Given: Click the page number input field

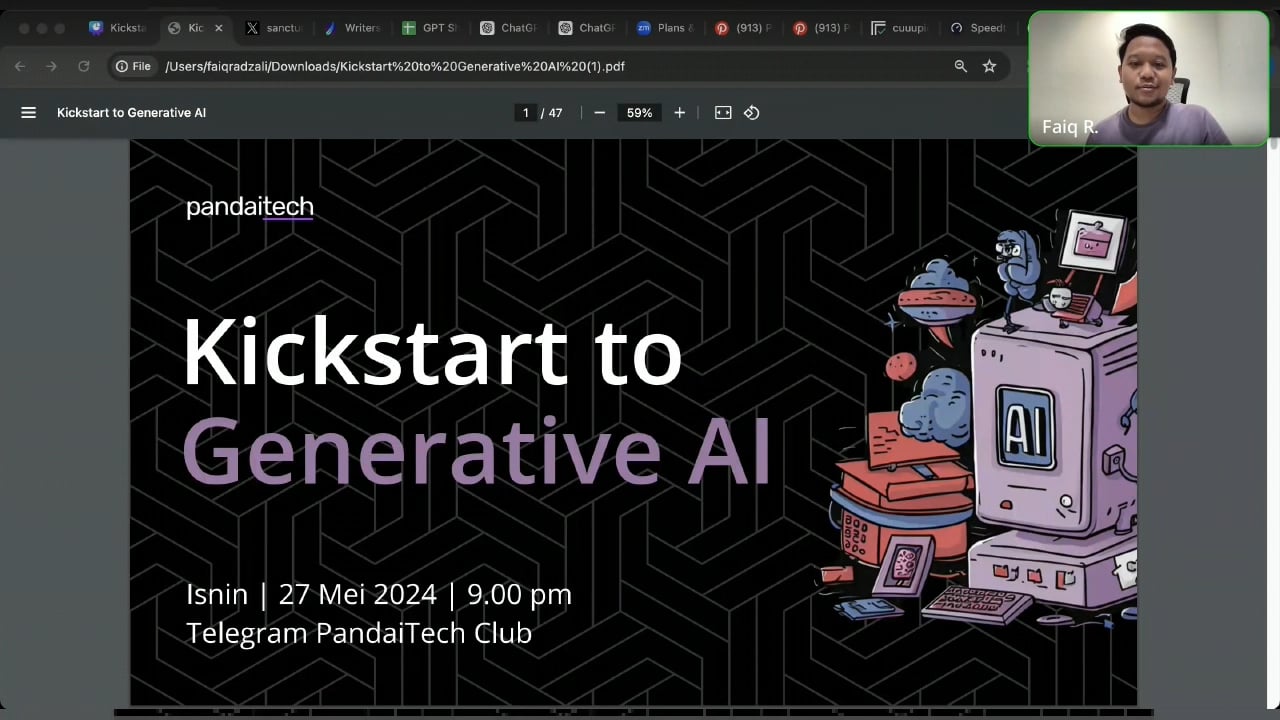Looking at the screenshot, I should [x=525, y=113].
